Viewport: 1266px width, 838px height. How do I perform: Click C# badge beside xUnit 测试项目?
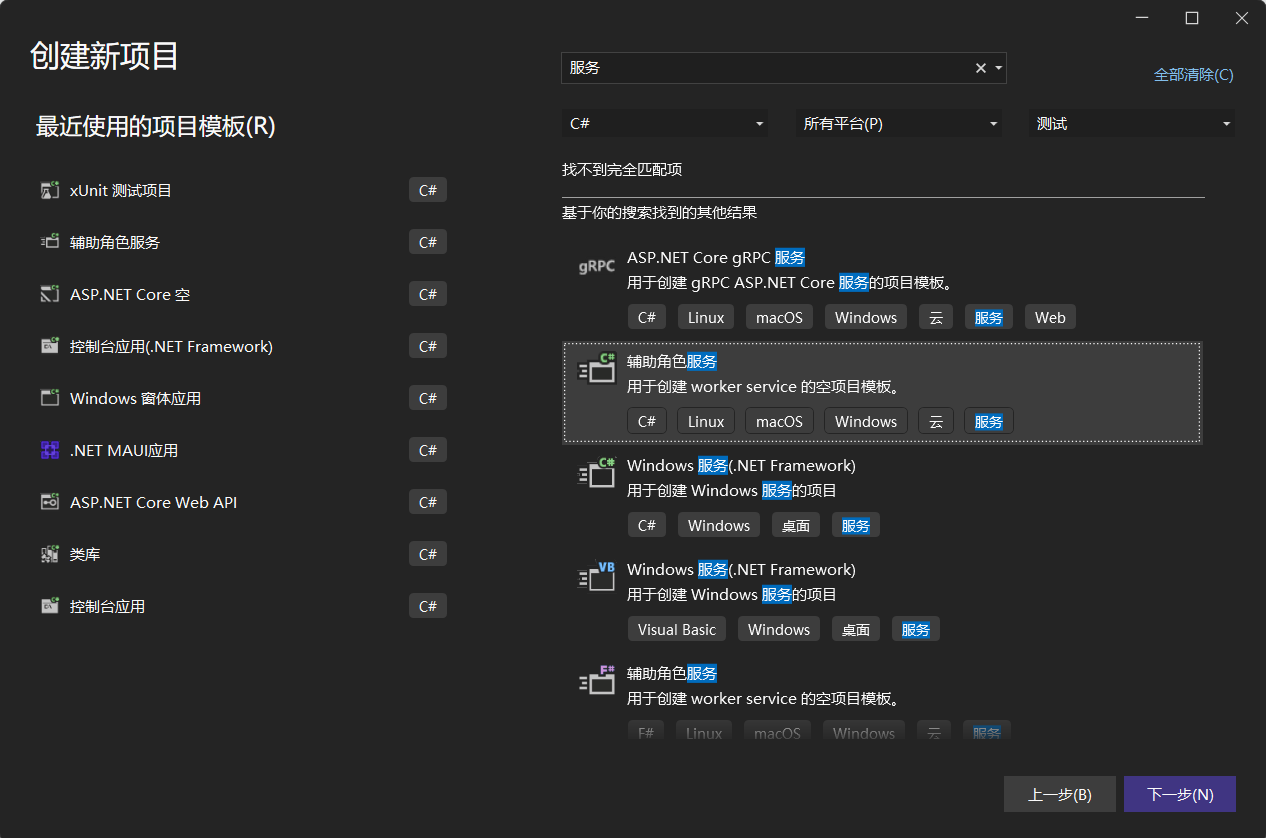coord(428,190)
